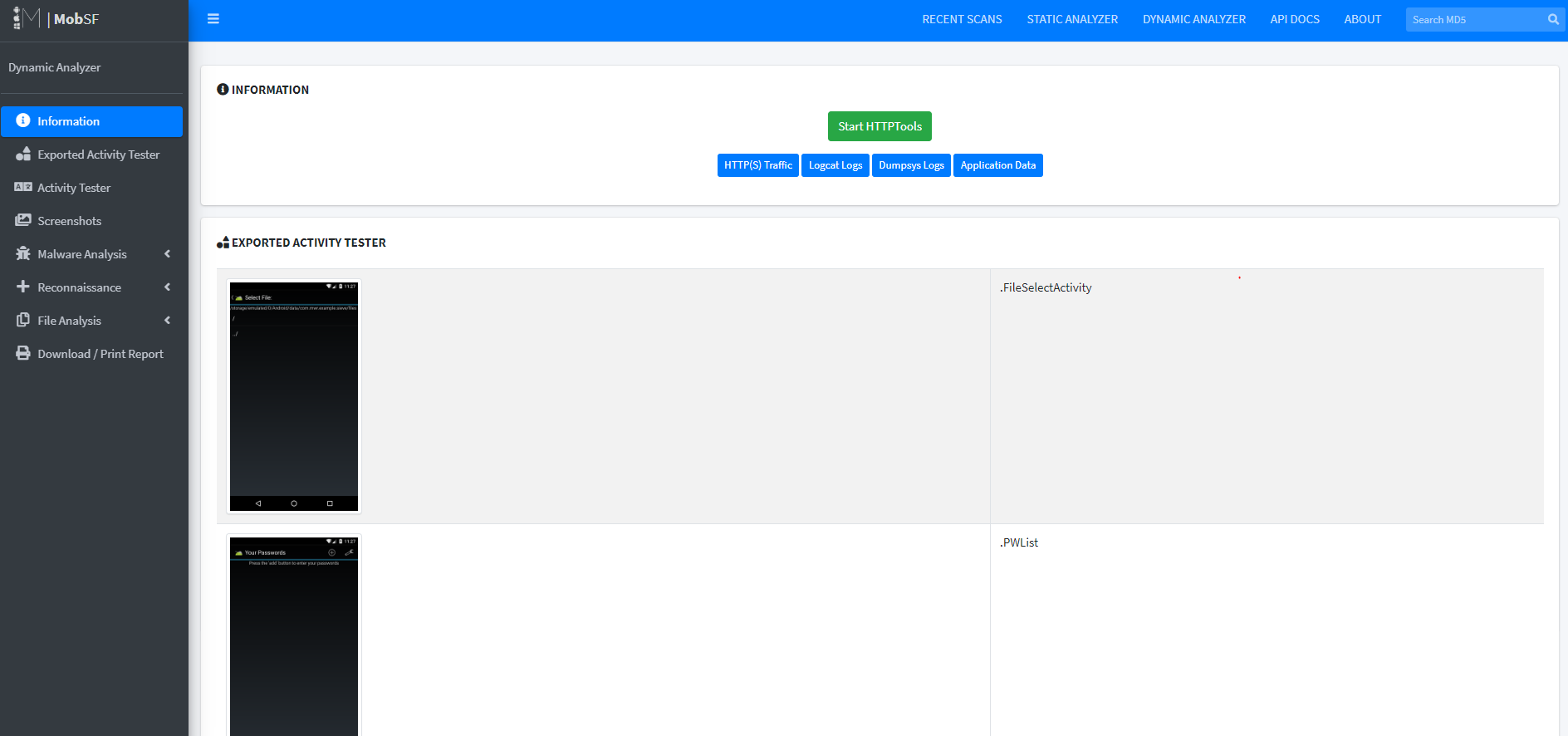This screenshot has height=736, width=1568.
Task: Expand the File Analysis submenu arrow
Action: pyautogui.click(x=167, y=321)
